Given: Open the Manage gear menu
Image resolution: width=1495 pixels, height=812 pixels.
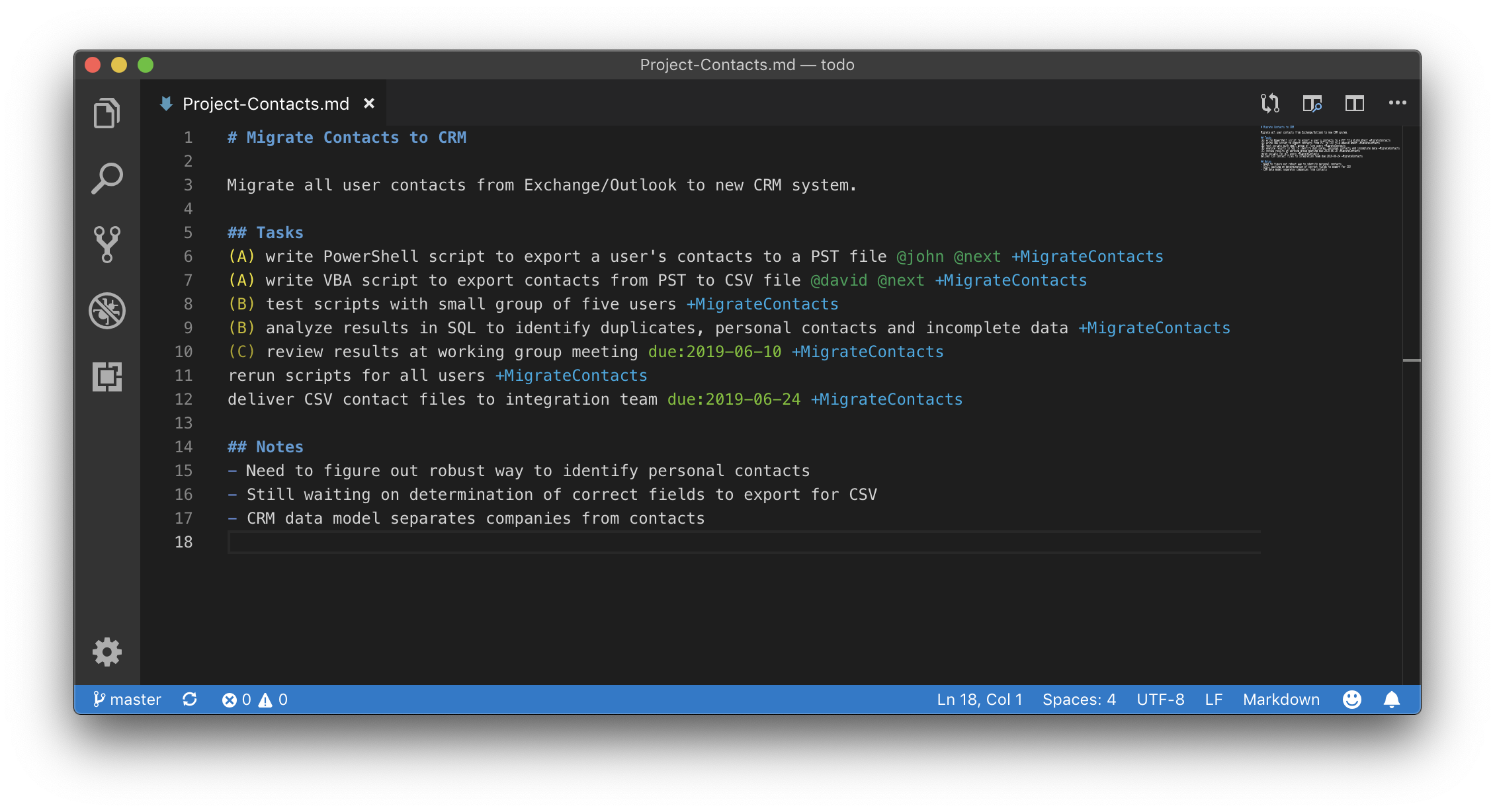Looking at the screenshot, I should pos(107,652).
